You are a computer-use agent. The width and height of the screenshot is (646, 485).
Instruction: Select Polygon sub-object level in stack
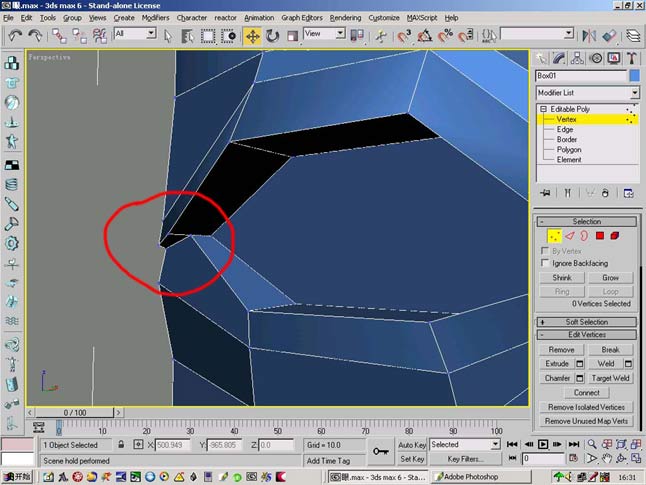click(x=569, y=150)
